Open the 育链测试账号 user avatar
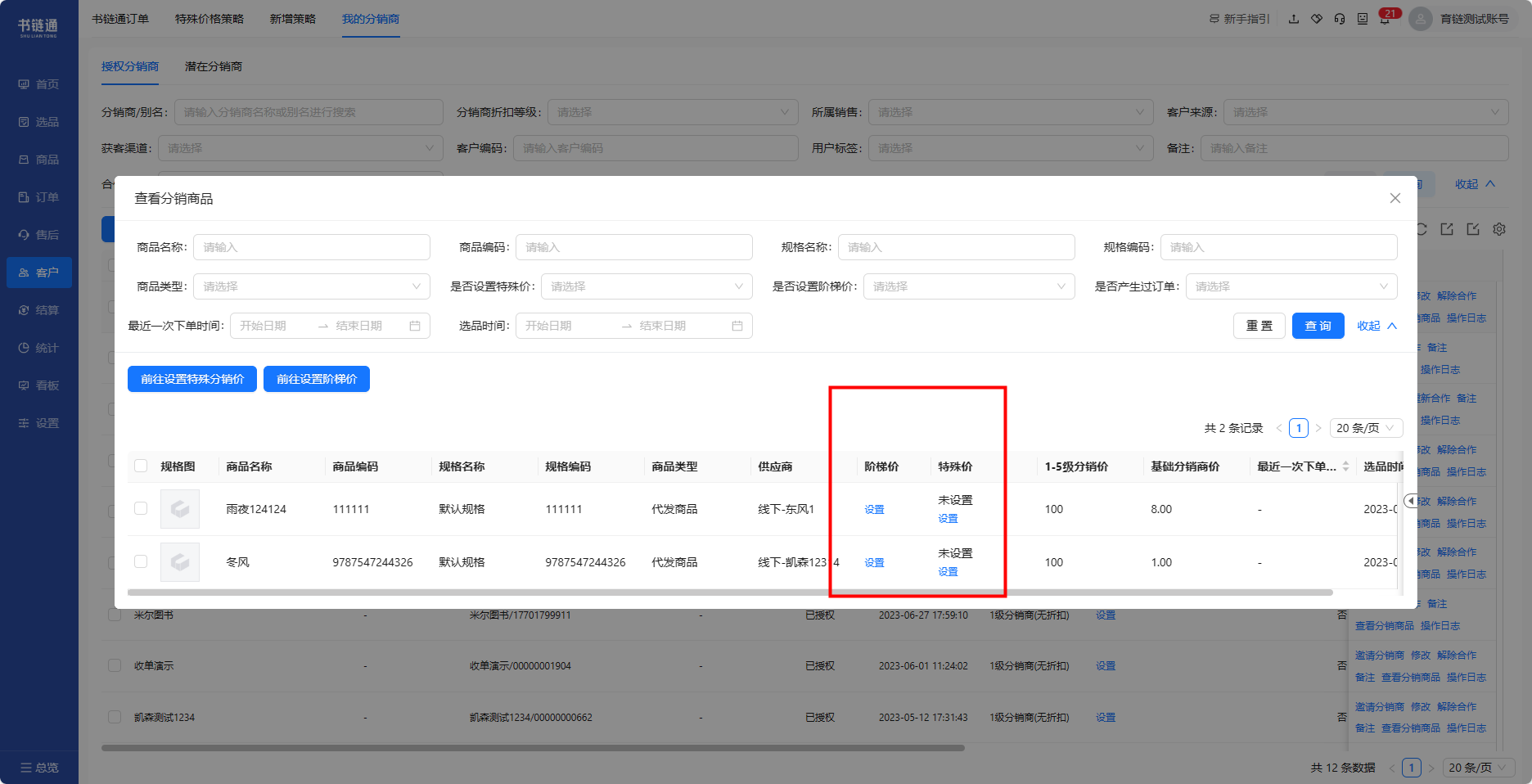1532x784 pixels. click(1421, 19)
